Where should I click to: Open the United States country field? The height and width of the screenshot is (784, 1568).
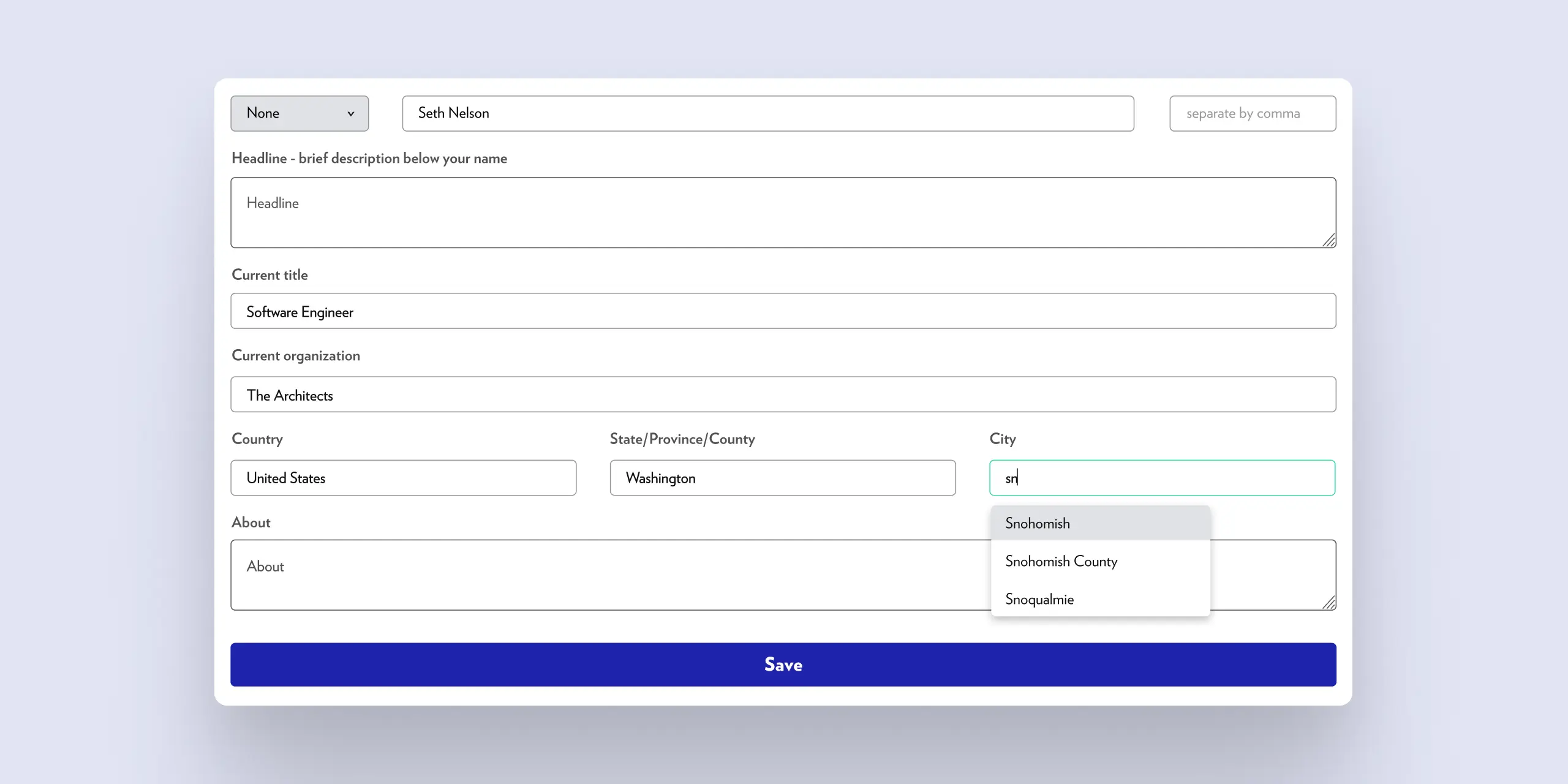coord(403,478)
